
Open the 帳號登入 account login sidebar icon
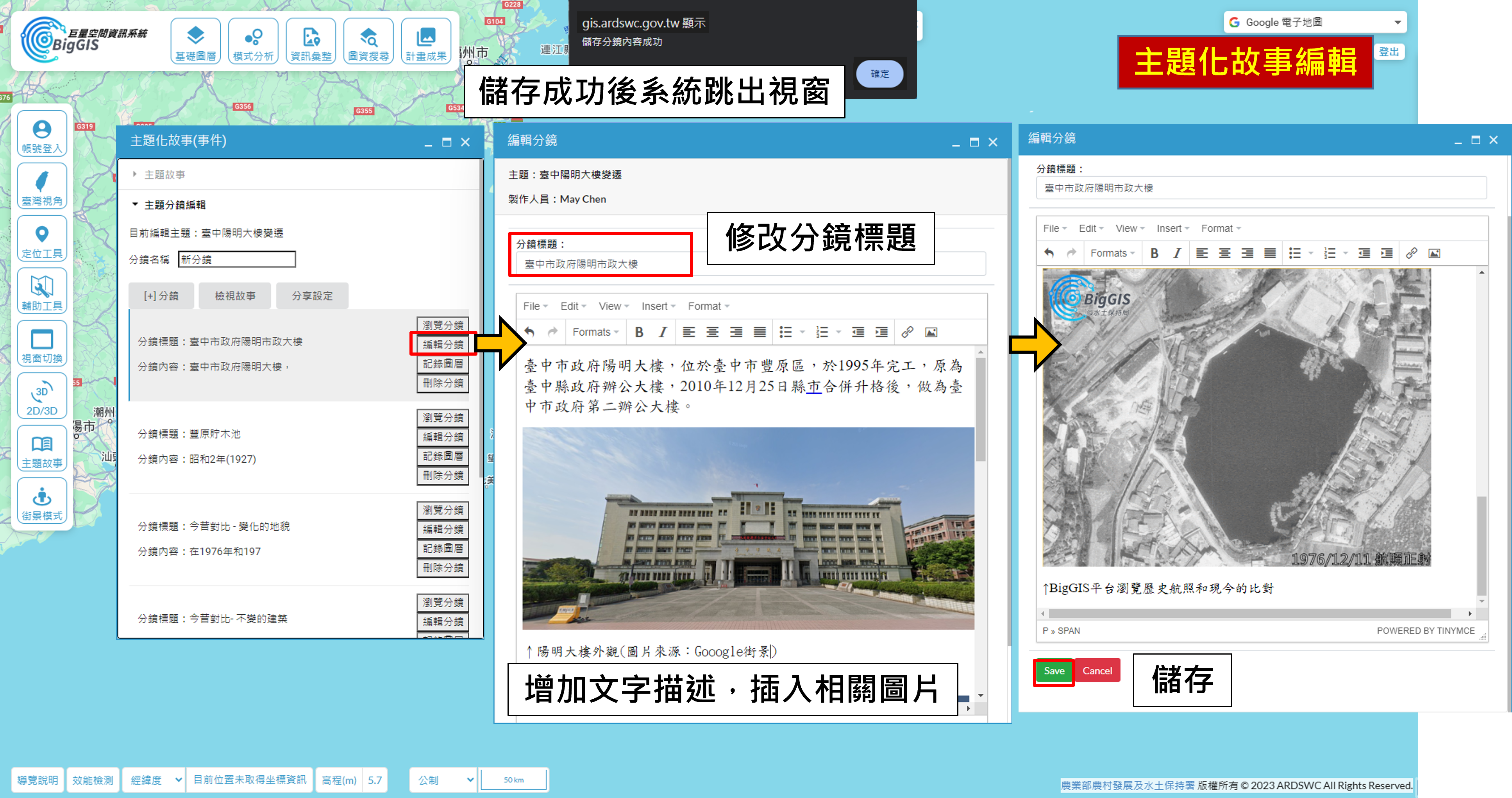42,134
